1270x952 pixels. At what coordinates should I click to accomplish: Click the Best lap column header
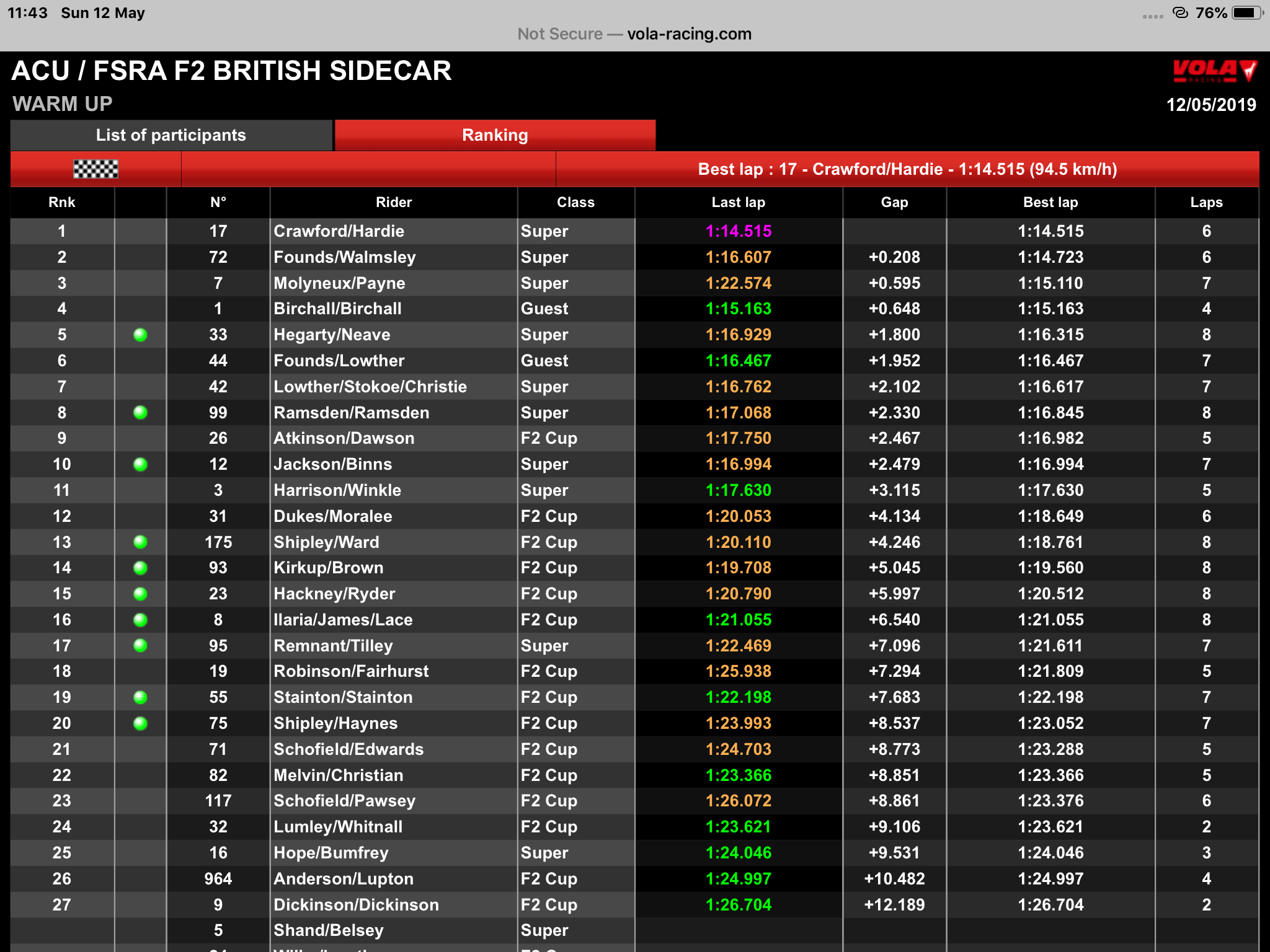coord(1050,203)
